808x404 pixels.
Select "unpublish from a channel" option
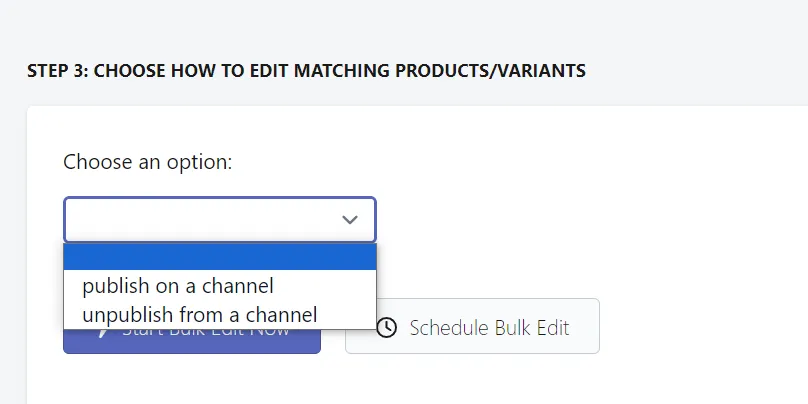pyautogui.click(x=220, y=314)
